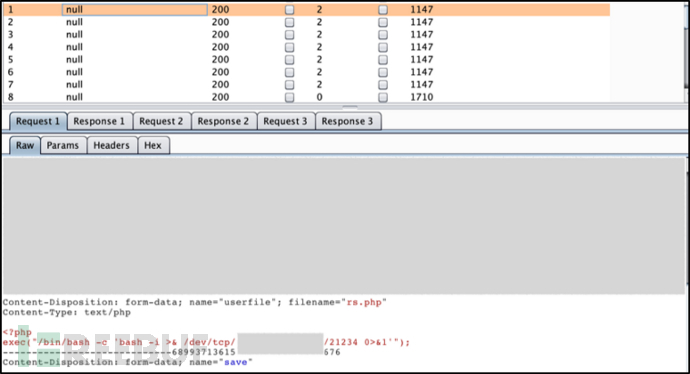Viewport: 690px width, 374px height.
Task: Toggle first checkbox in row 4
Action: (290, 47)
